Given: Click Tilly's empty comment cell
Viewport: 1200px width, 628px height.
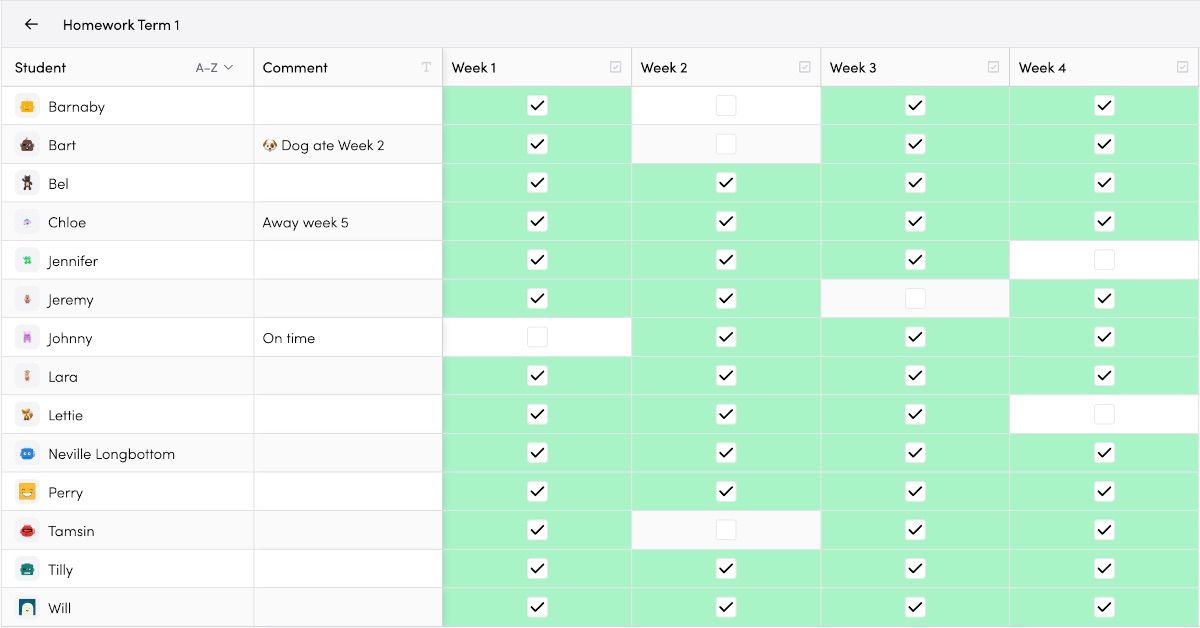Looking at the screenshot, I should tap(348, 569).
